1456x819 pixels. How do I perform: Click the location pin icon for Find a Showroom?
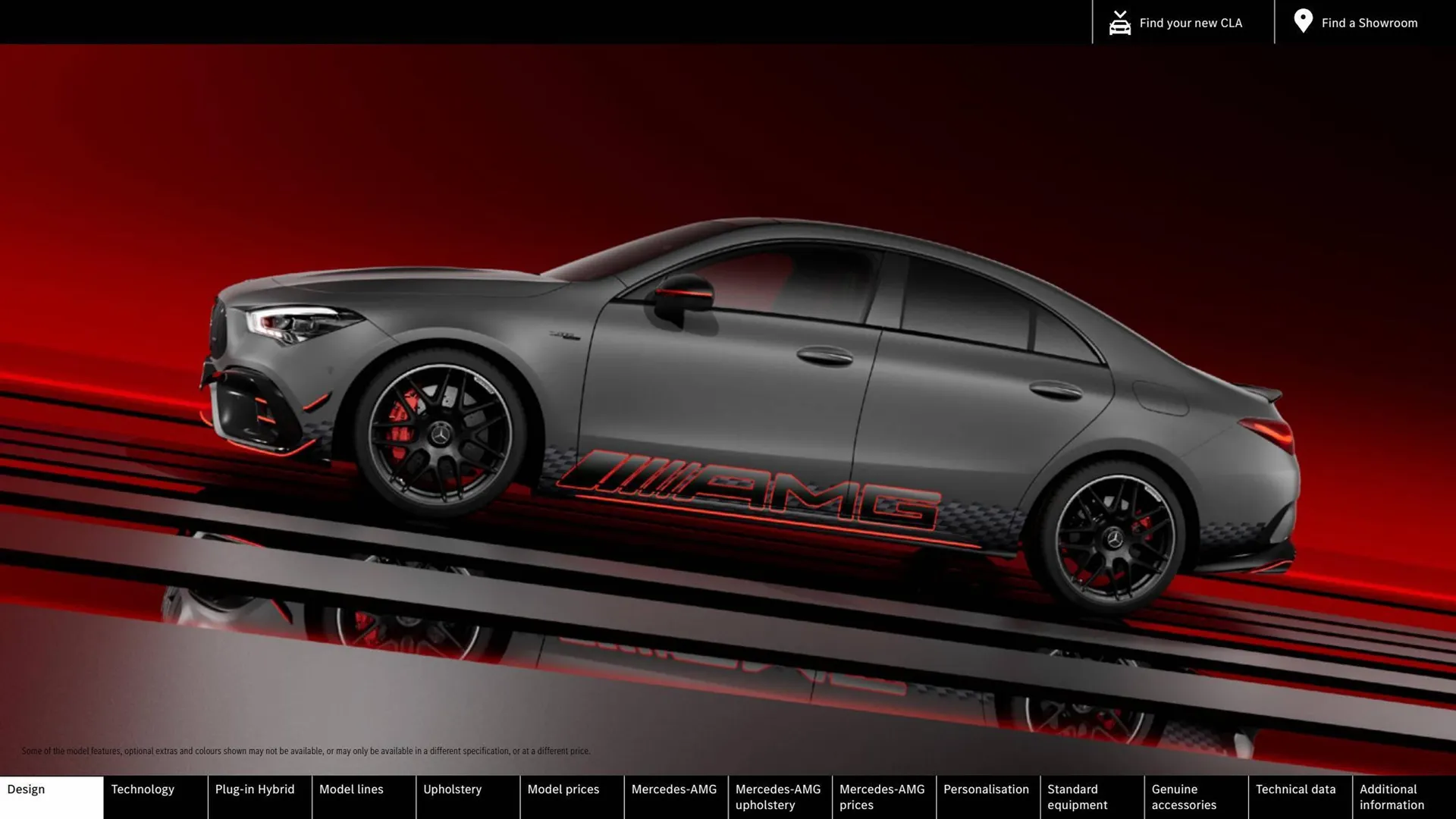(1303, 21)
